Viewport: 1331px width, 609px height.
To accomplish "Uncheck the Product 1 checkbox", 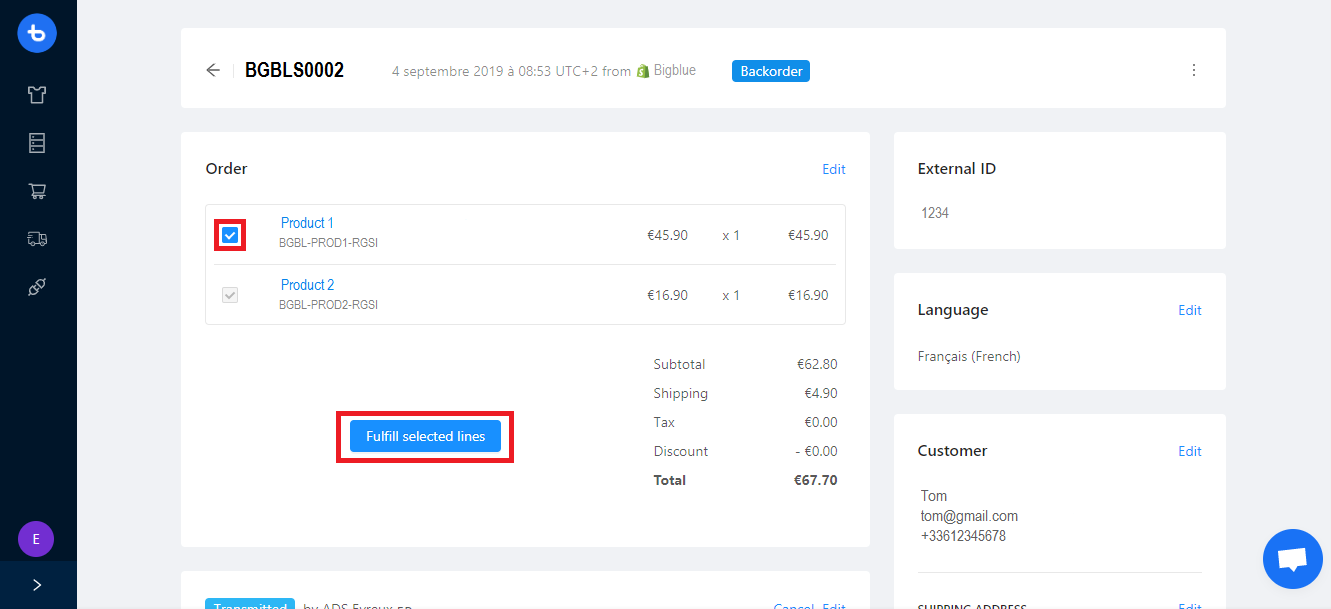I will [230, 234].
